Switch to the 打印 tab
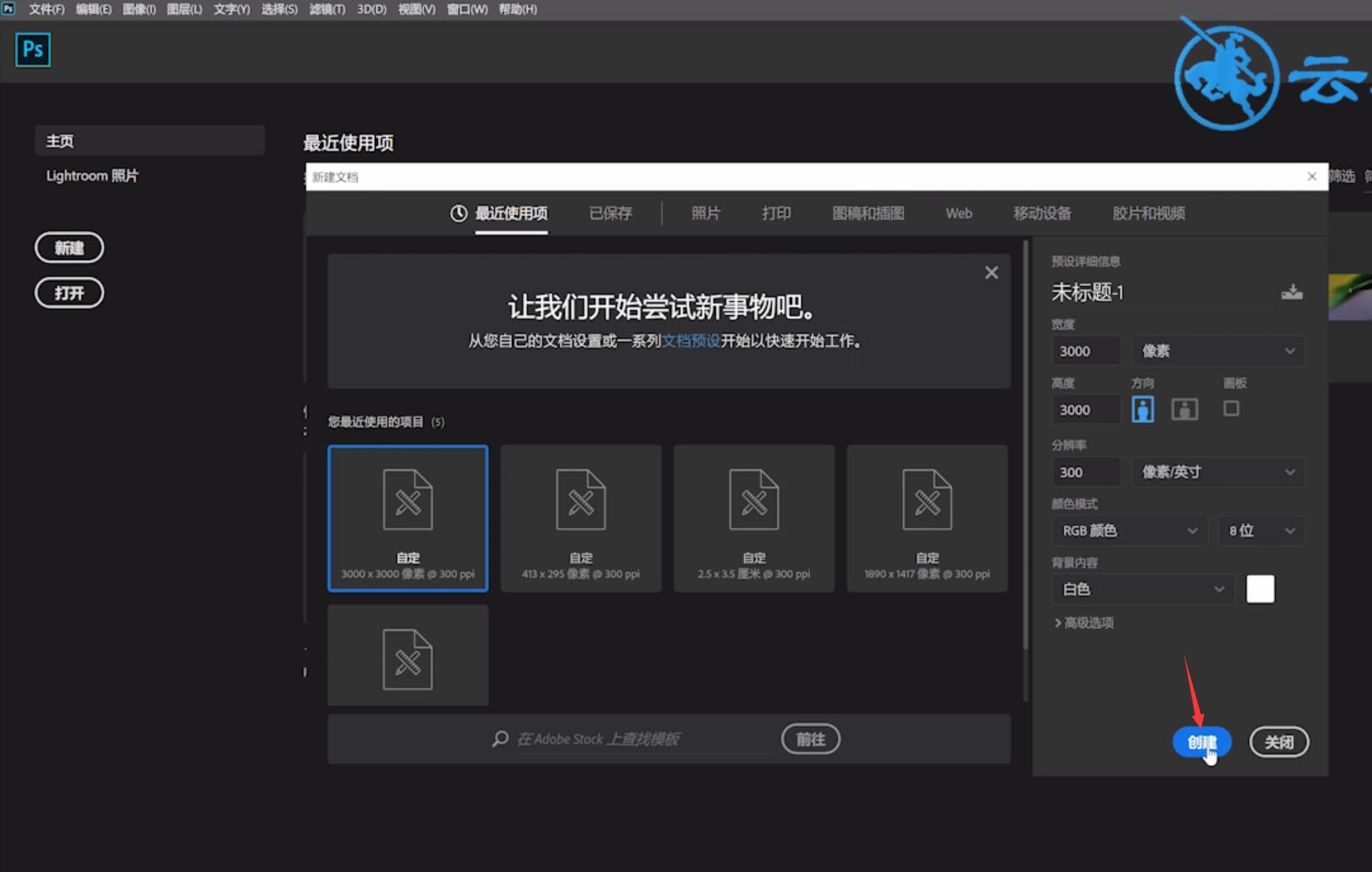The image size is (1372, 872). tap(776, 213)
